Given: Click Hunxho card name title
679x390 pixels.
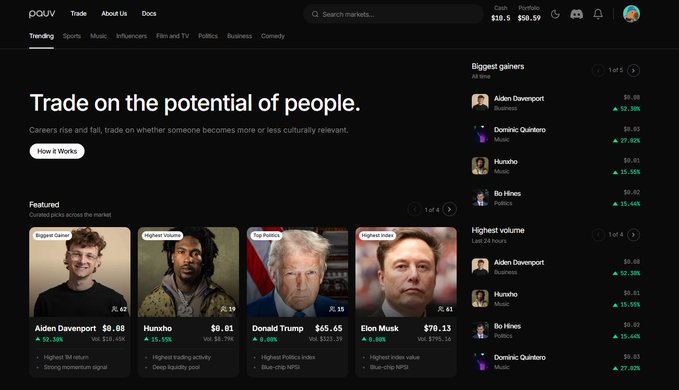Looking at the screenshot, I should (158, 328).
